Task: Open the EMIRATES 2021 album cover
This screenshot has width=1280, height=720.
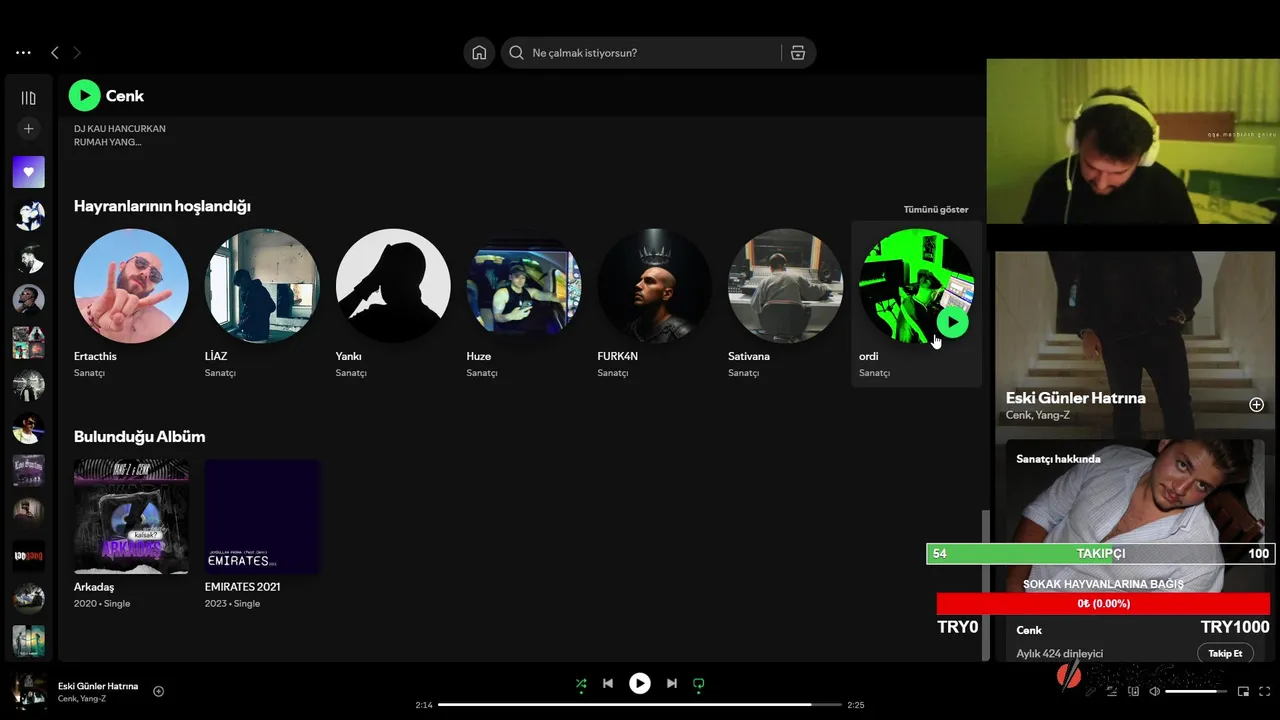Action: [x=262, y=516]
